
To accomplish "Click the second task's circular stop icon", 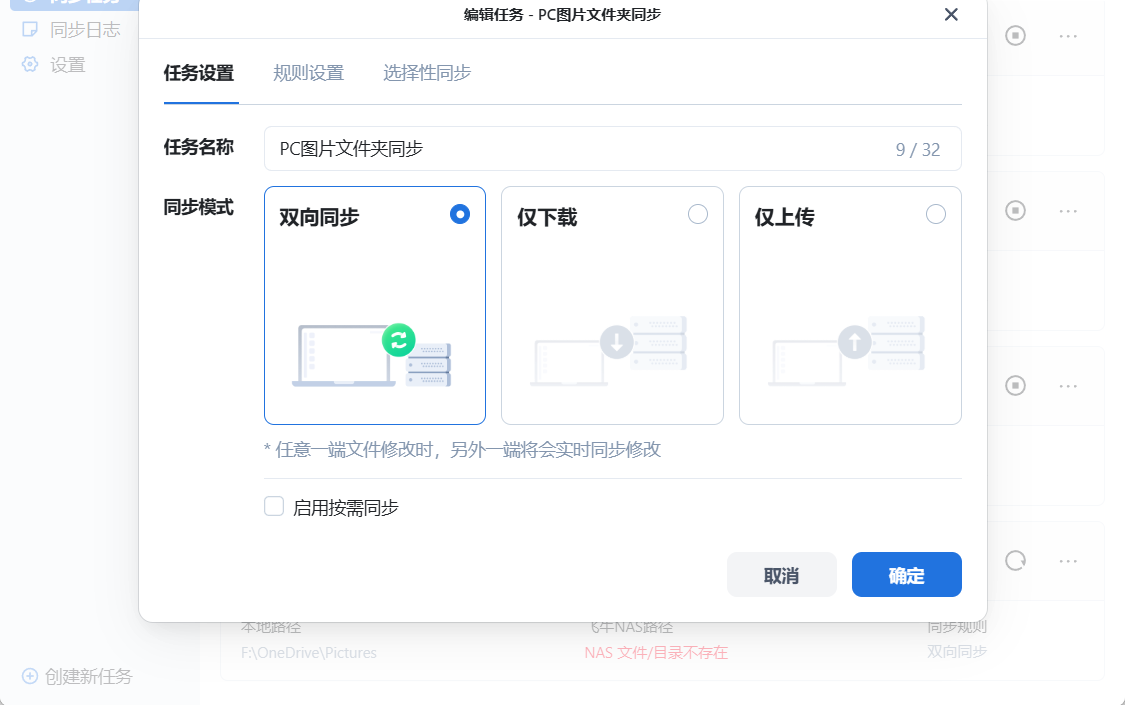I will 1015,210.
